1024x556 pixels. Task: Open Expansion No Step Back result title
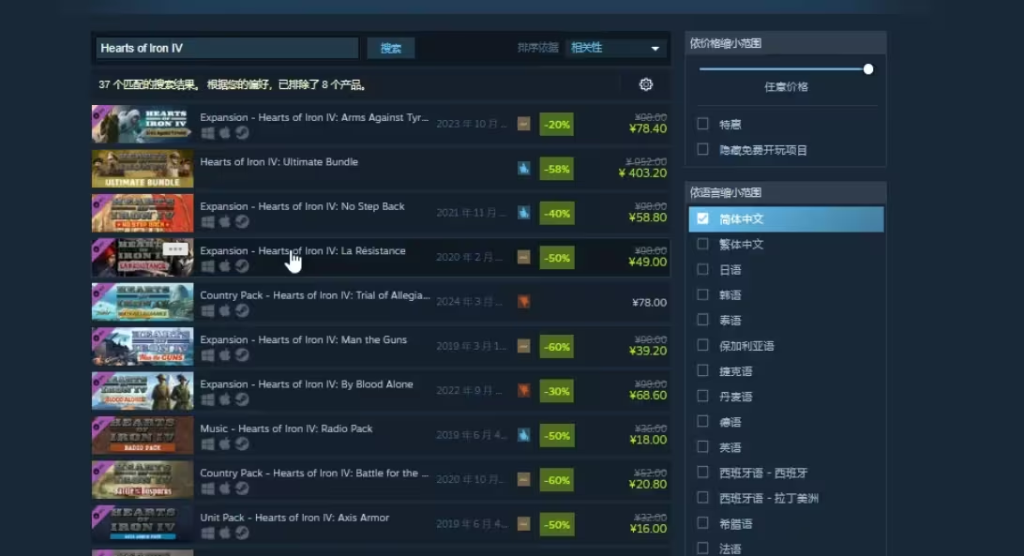tap(302, 206)
